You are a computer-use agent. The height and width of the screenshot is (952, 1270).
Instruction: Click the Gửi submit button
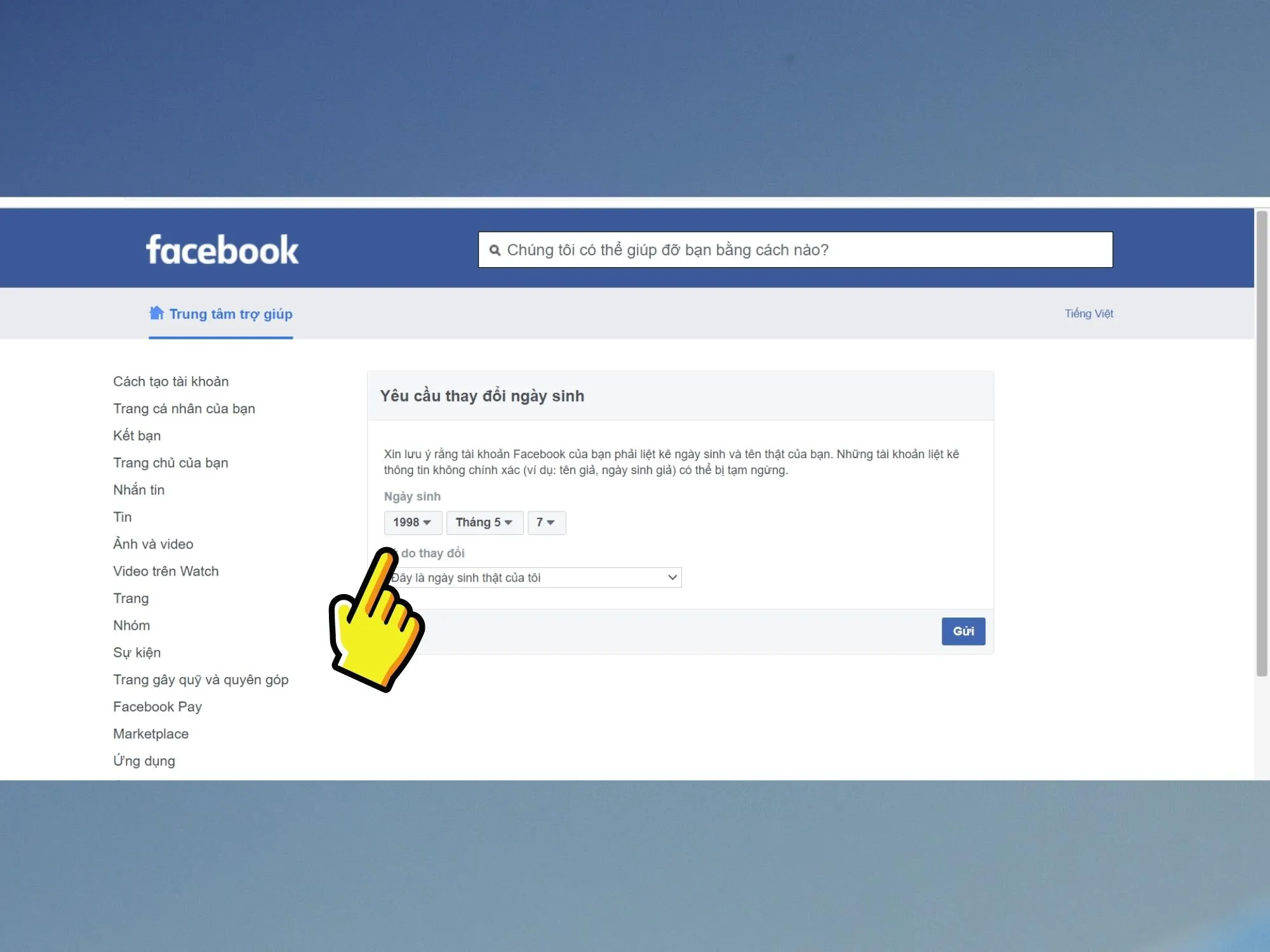click(963, 631)
